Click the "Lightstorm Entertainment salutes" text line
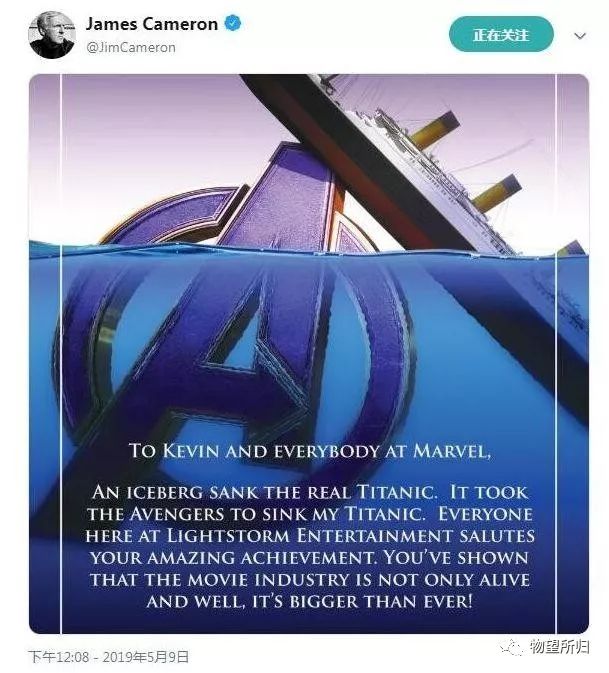Screen dimensions: 609x673 point(350,536)
